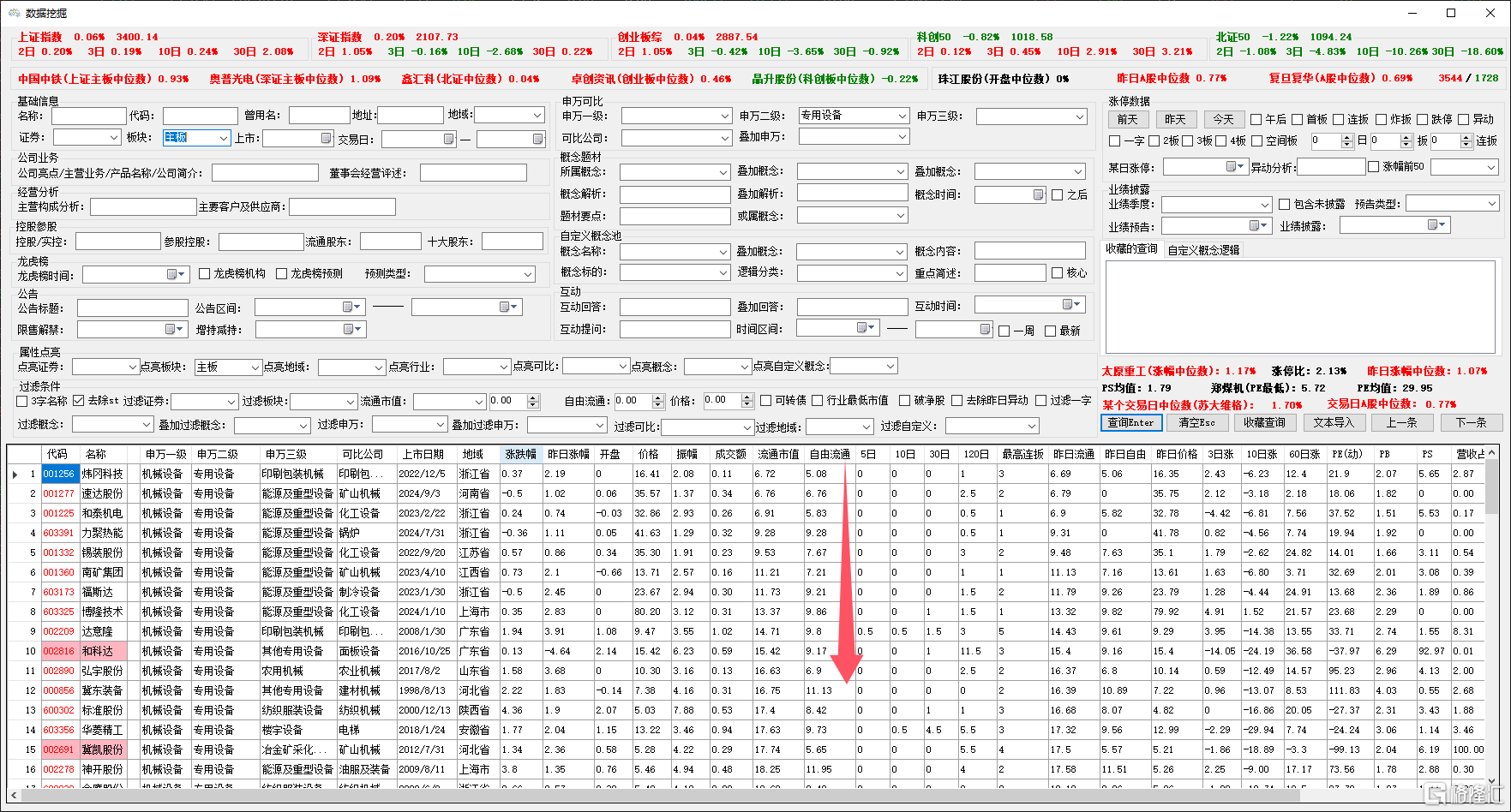Open the 所属概念 dropdown
Image resolution: width=1511 pixels, height=812 pixels.
tap(723, 172)
